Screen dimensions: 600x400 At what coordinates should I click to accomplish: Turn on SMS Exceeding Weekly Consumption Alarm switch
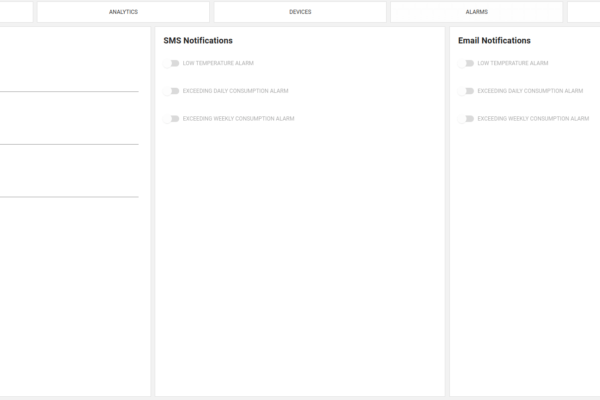pos(172,119)
